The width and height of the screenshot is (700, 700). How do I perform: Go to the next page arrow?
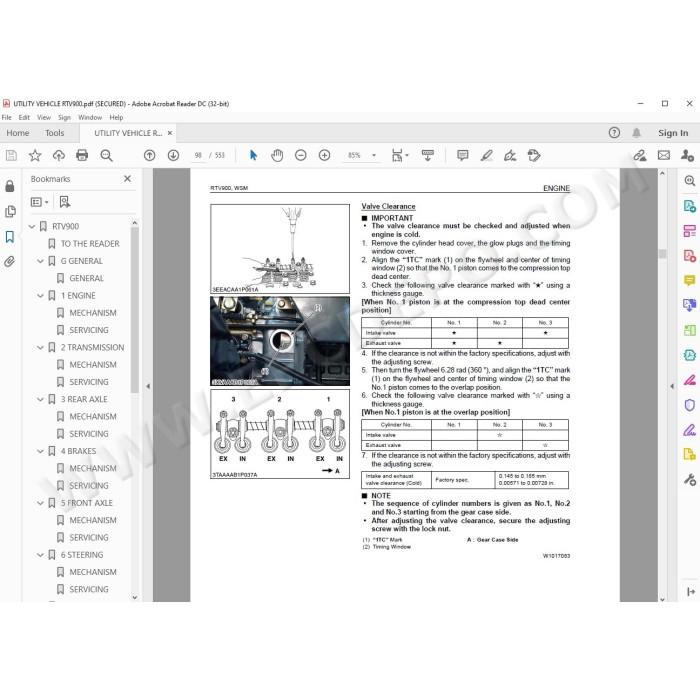tap(173, 155)
